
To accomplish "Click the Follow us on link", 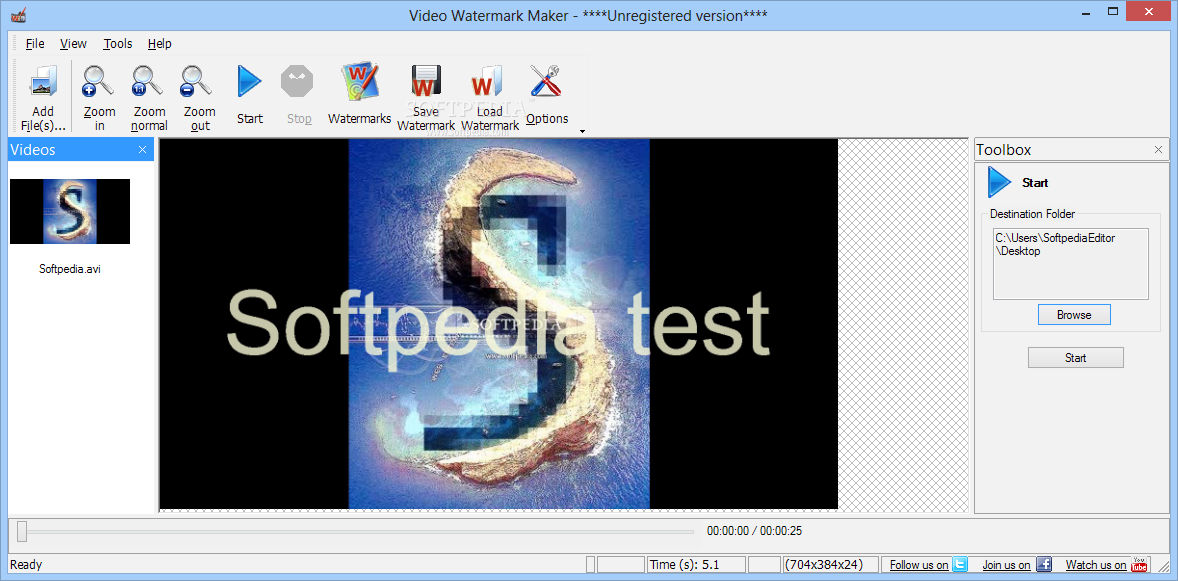I will (x=919, y=565).
